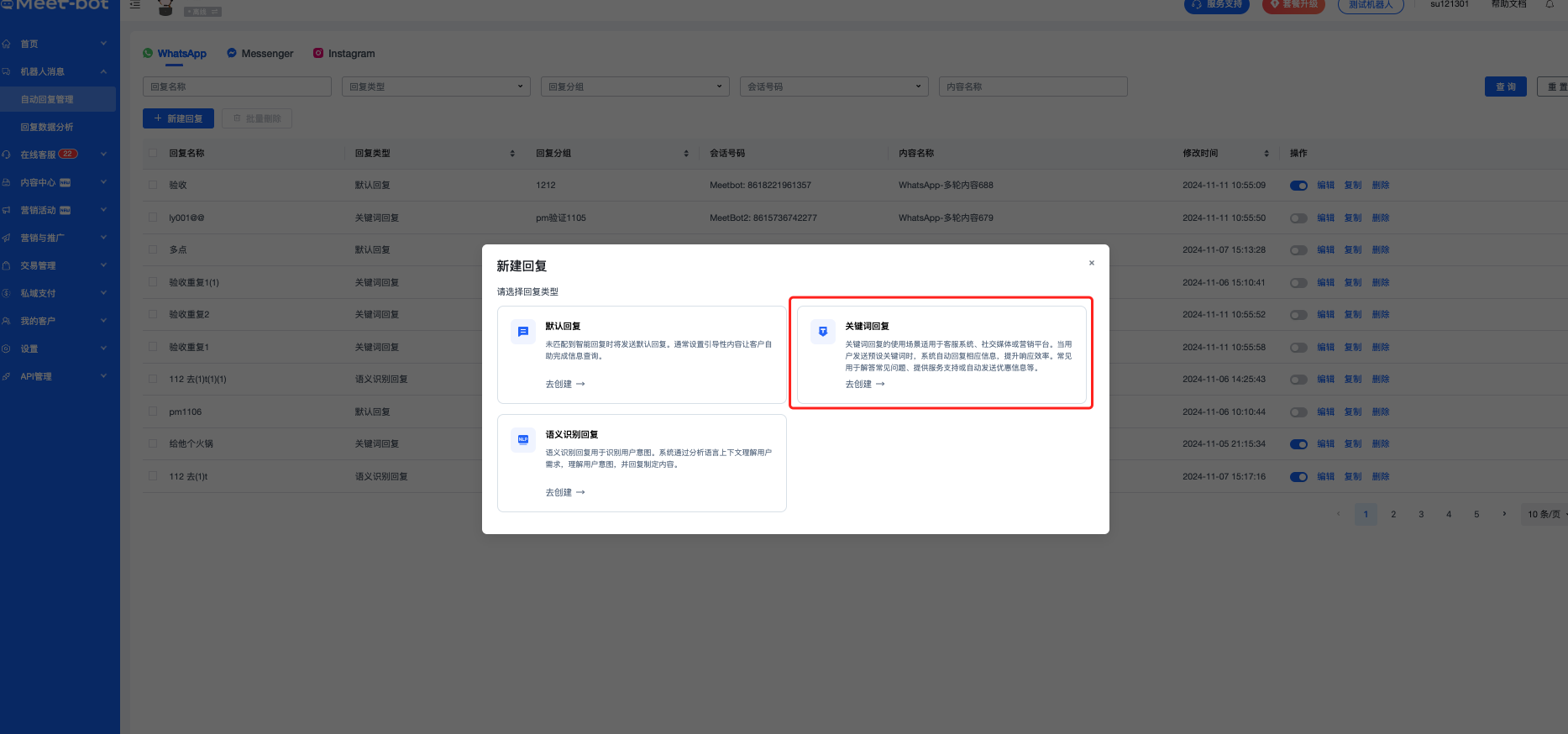Viewport: 1568px width, 734px height.
Task: Click the user avatar in top bar
Action: [x=165, y=7]
